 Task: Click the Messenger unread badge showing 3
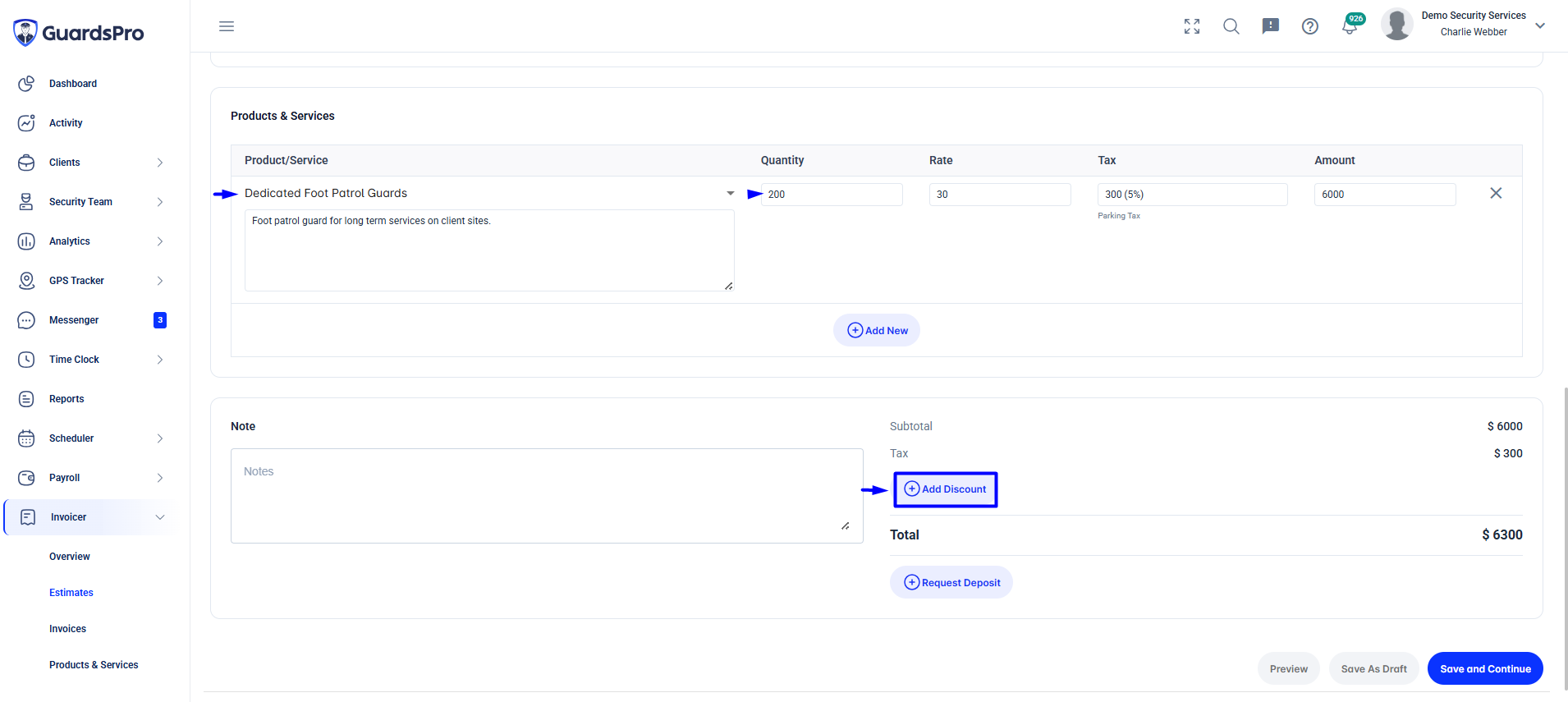(x=160, y=320)
